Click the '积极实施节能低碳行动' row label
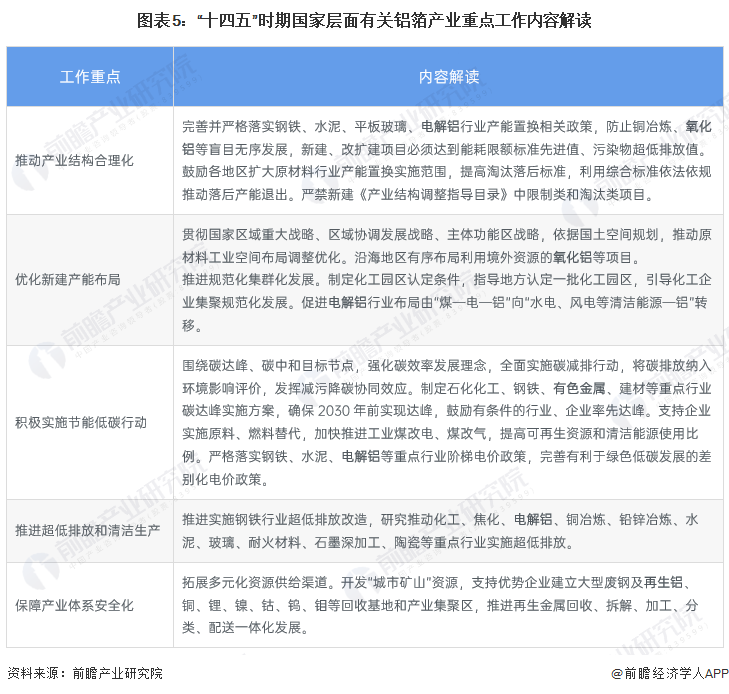This screenshot has width=729, height=694. point(81,423)
